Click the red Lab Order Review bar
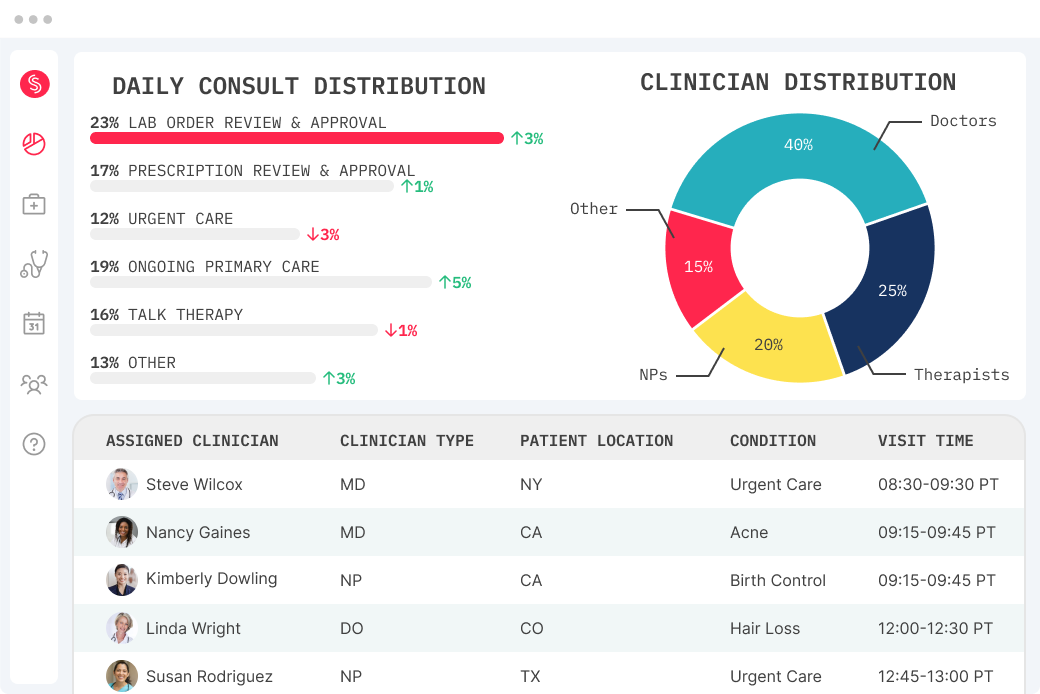The image size is (1040, 694). coord(297,138)
